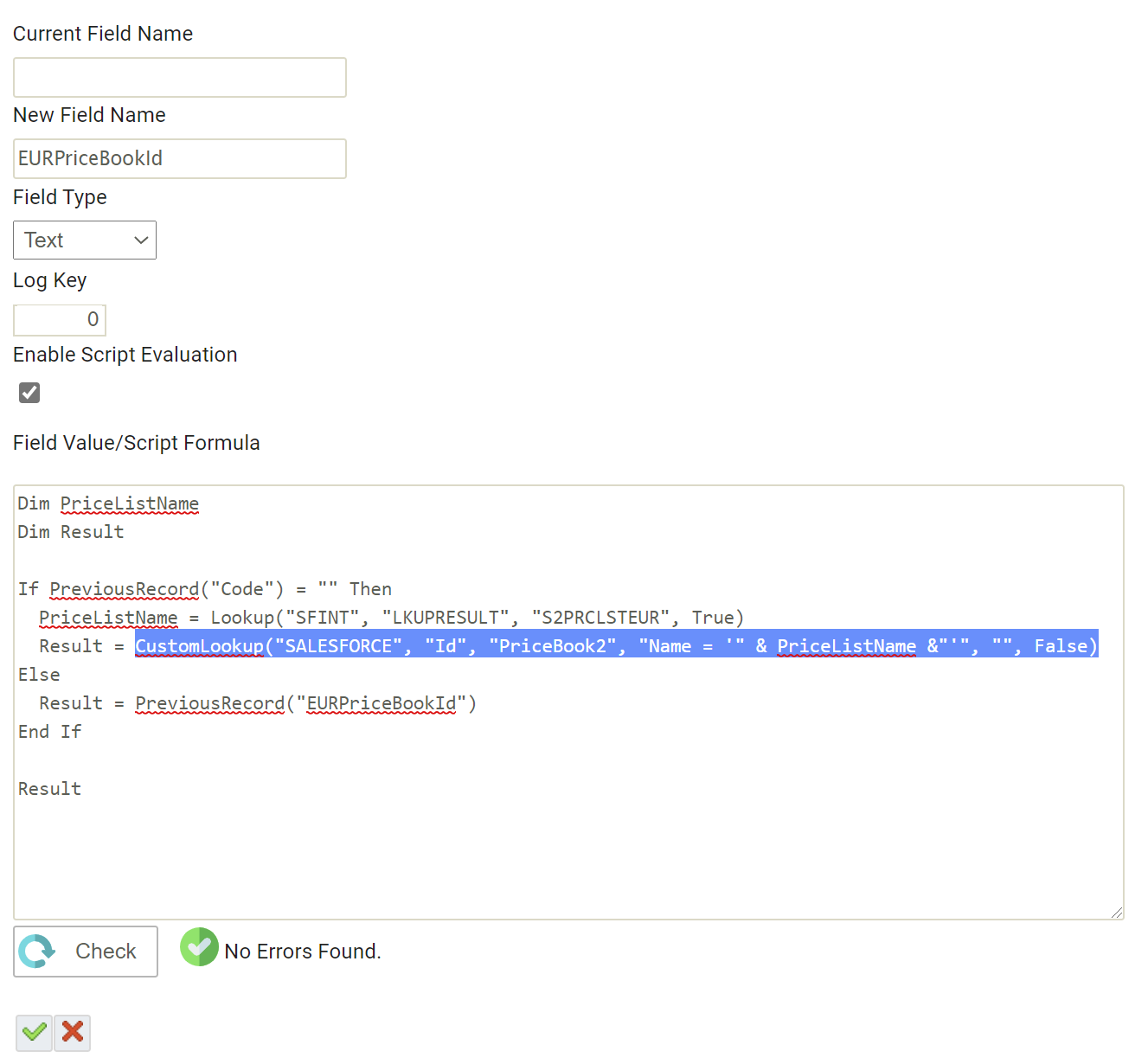
Task: Place cursor on Dim PriceListName line
Action: [x=108, y=504]
